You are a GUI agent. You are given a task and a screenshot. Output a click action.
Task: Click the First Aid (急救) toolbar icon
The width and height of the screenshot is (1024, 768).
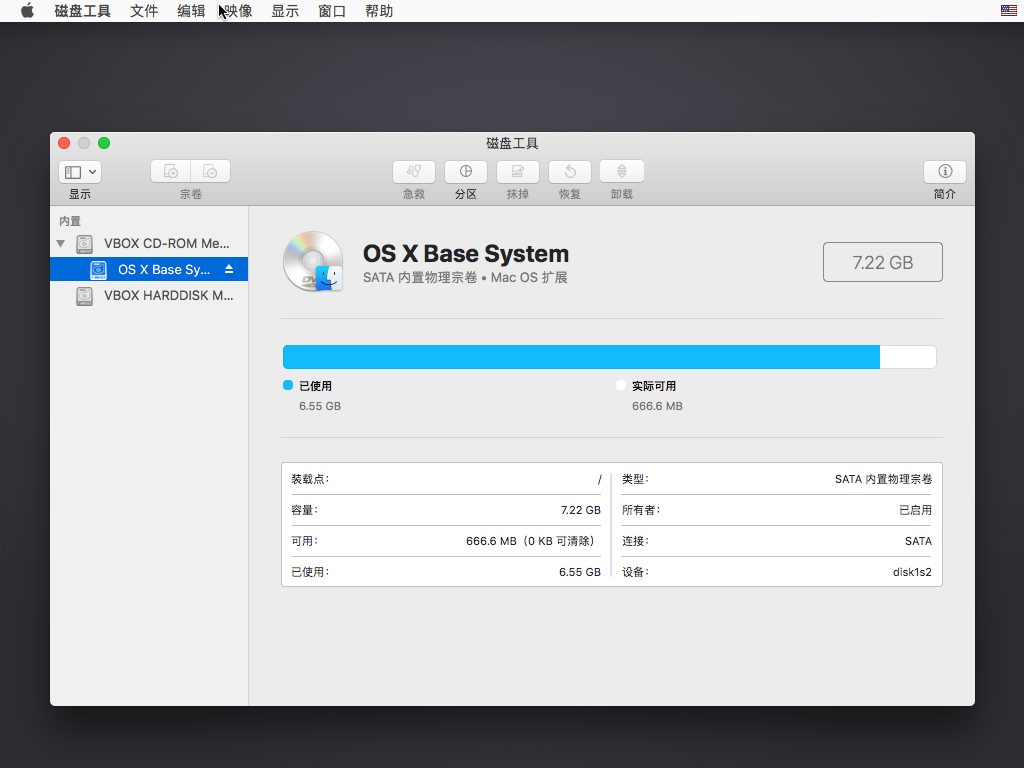click(414, 171)
